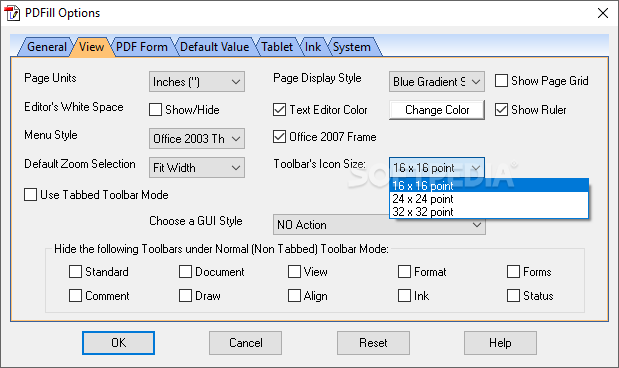The image size is (619, 368).
Task: Open the PDF Form tab
Action: (142, 47)
